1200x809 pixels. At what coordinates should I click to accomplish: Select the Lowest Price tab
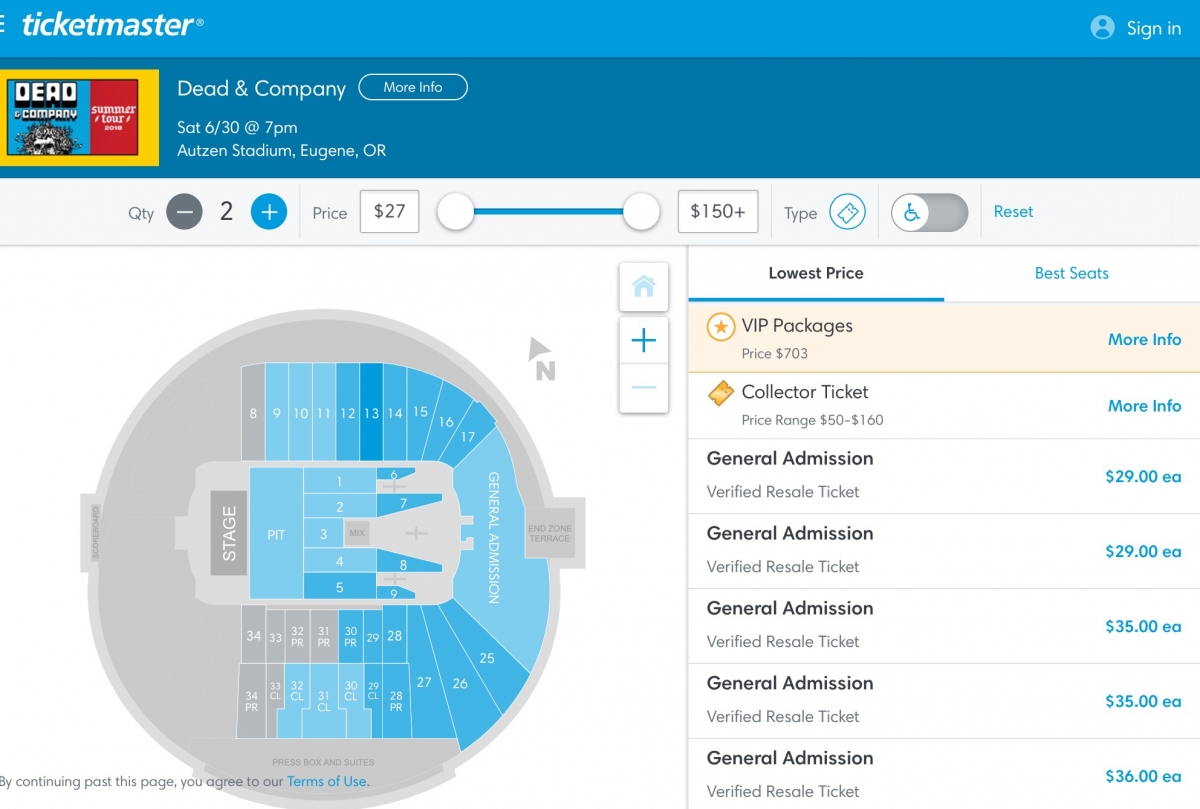[x=816, y=273]
